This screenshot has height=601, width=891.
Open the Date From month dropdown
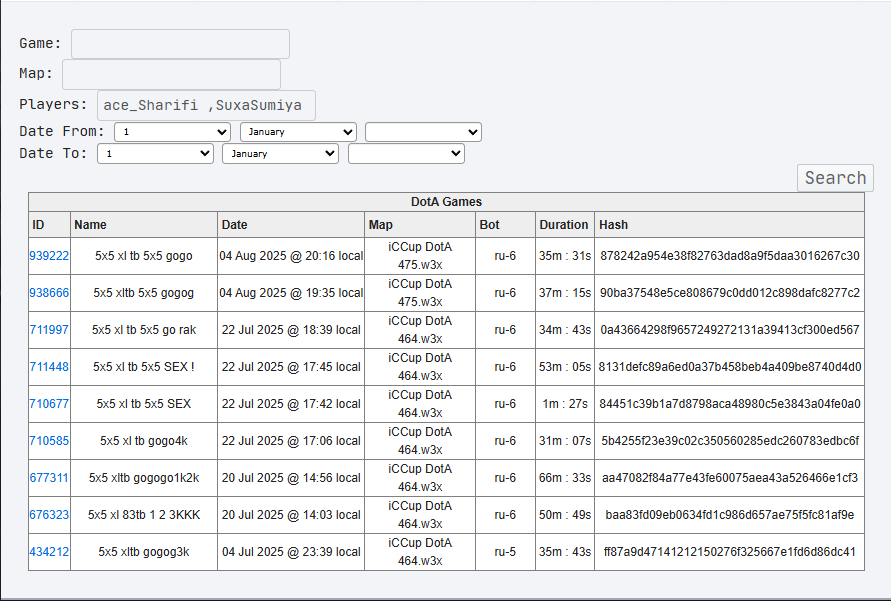[x=298, y=132]
